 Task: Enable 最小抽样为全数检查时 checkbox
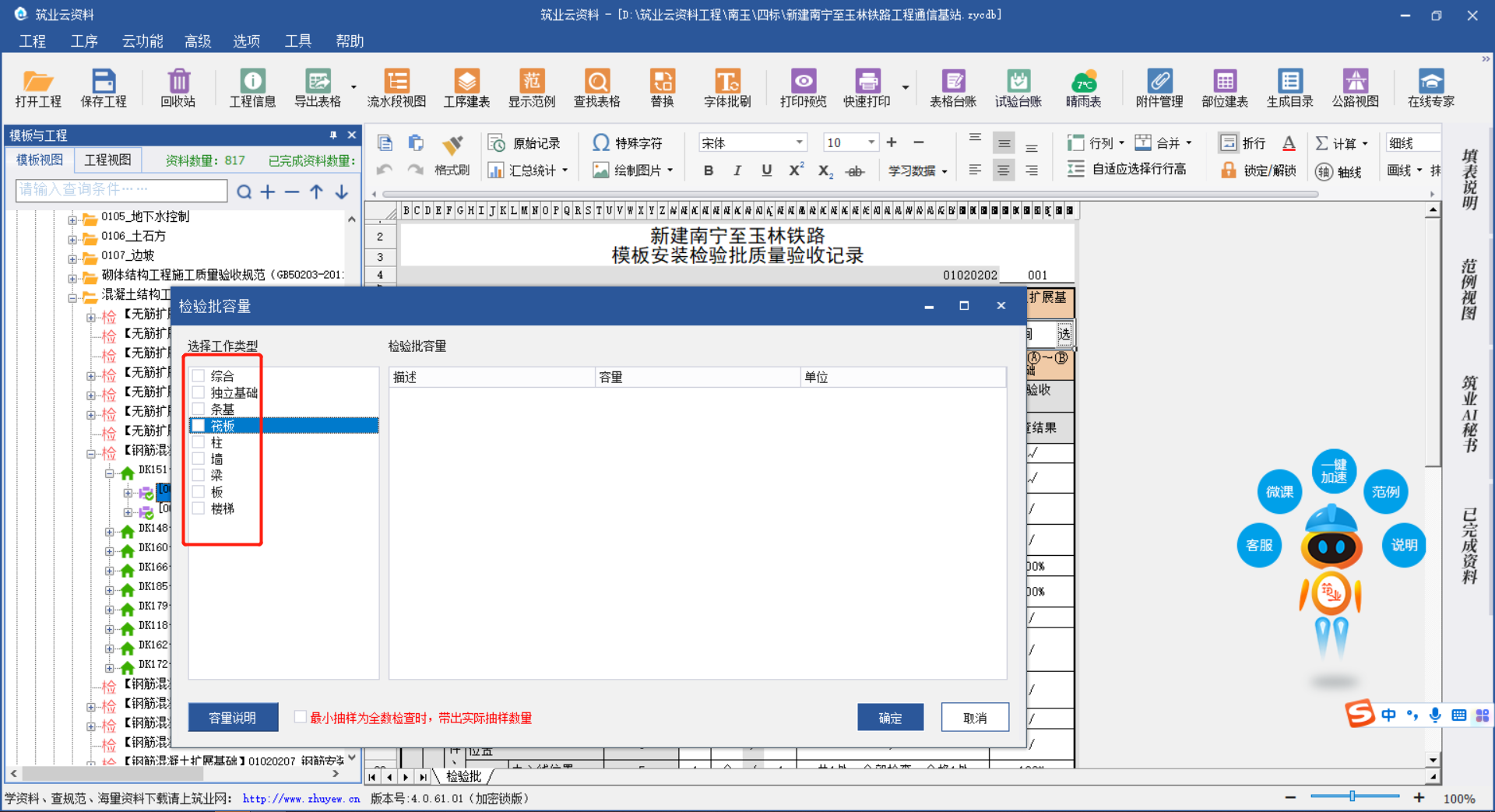[300, 717]
